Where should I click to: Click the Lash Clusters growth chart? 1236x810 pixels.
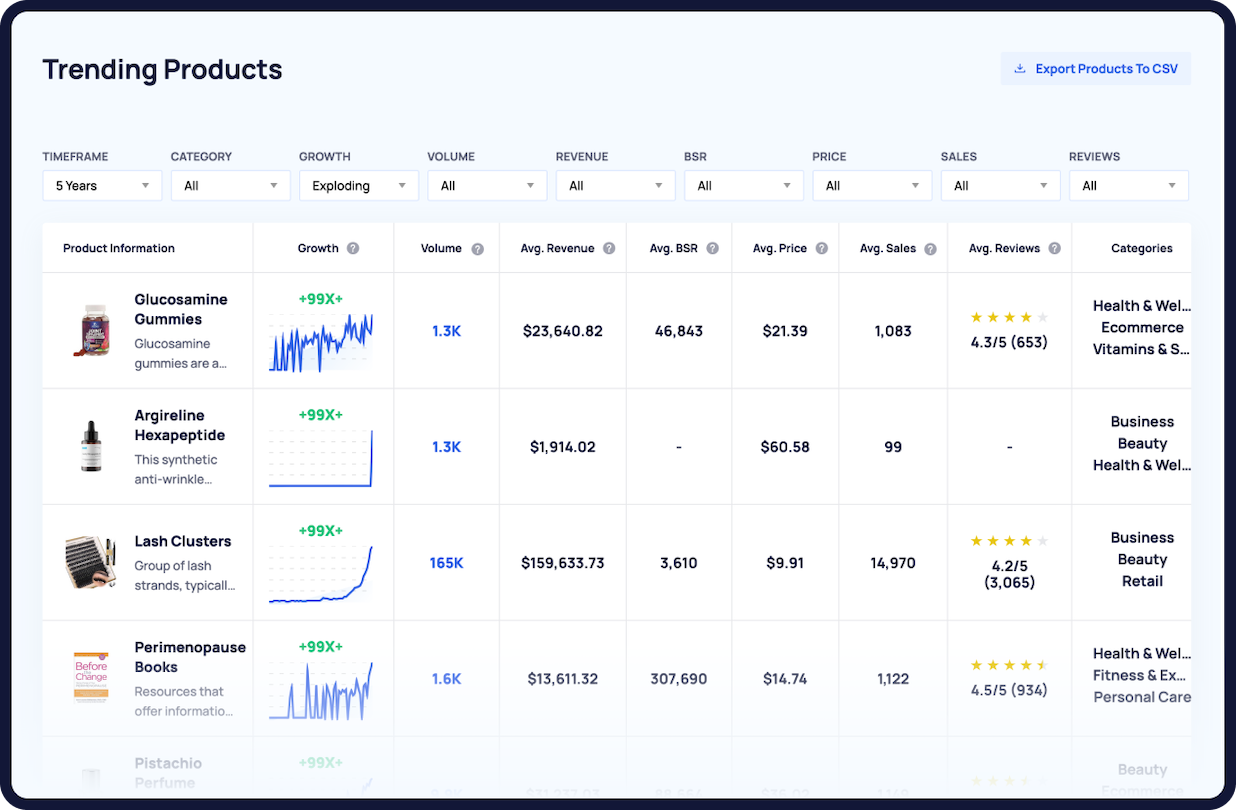pos(321,574)
